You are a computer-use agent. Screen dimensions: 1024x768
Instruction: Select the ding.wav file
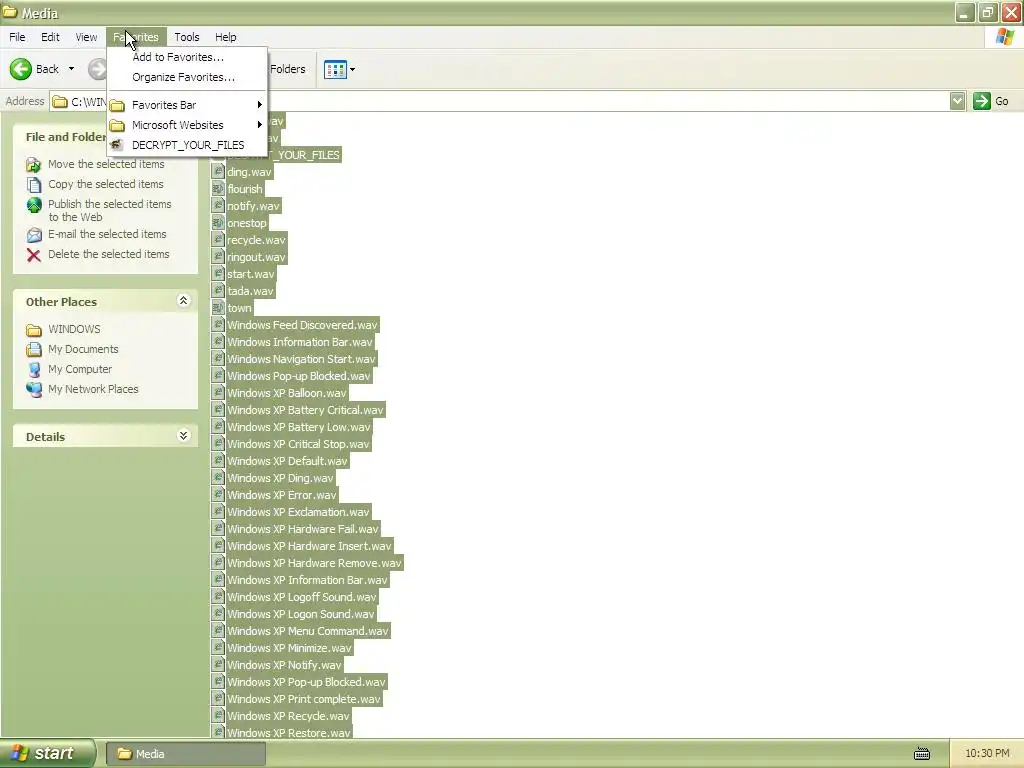point(249,172)
